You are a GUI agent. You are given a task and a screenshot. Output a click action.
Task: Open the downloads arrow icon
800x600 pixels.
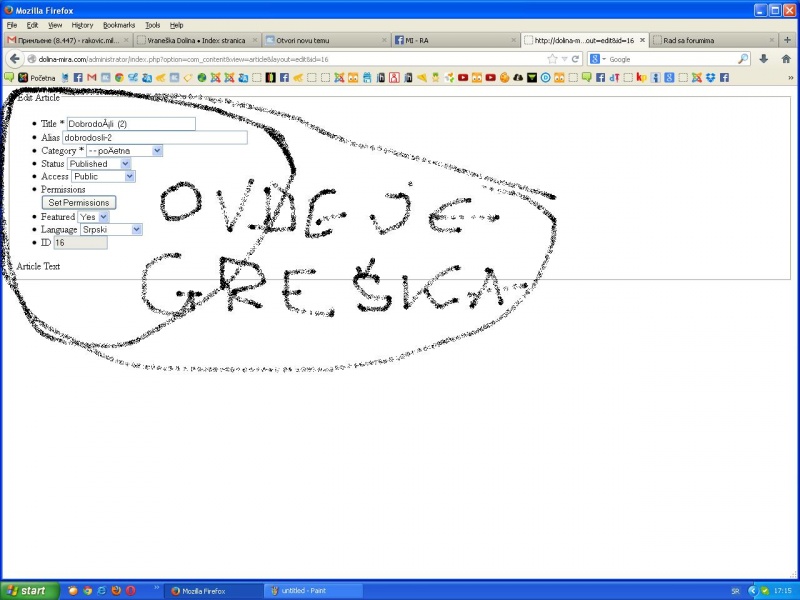763,59
